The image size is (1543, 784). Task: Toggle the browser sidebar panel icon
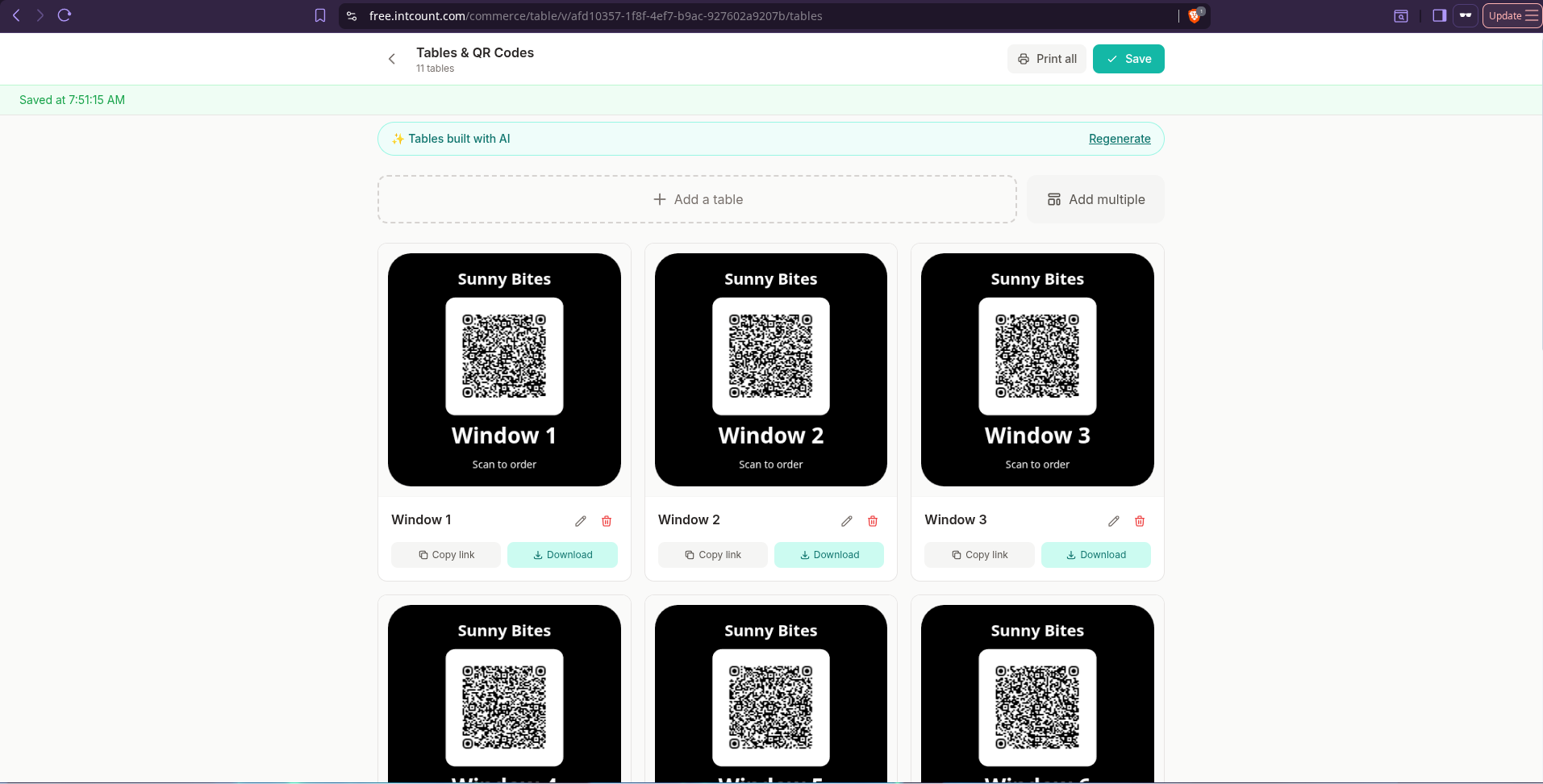(x=1439, y=15)
